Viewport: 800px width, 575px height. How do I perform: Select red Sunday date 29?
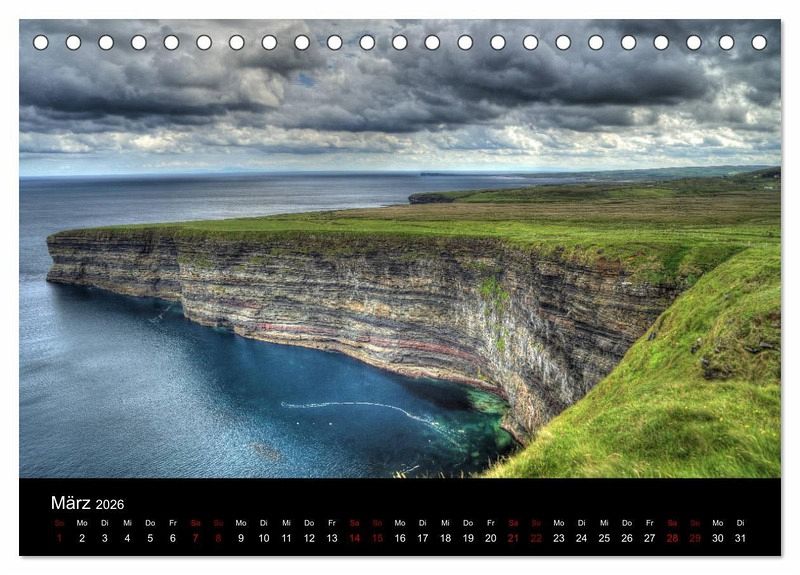point(695,538)
